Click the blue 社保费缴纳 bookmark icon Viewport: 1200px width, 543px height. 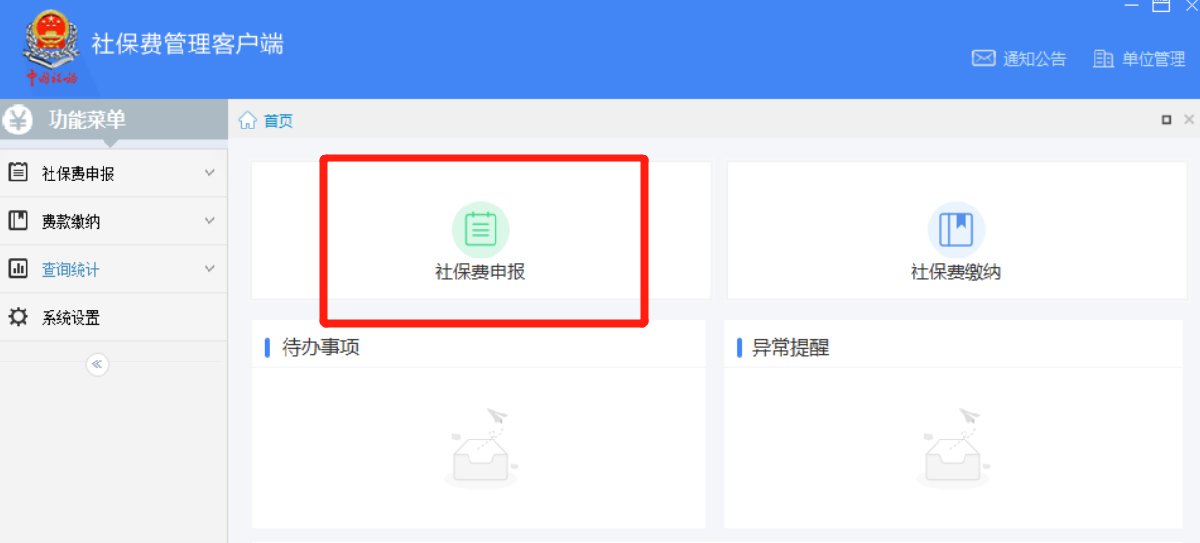pos(956,229)
